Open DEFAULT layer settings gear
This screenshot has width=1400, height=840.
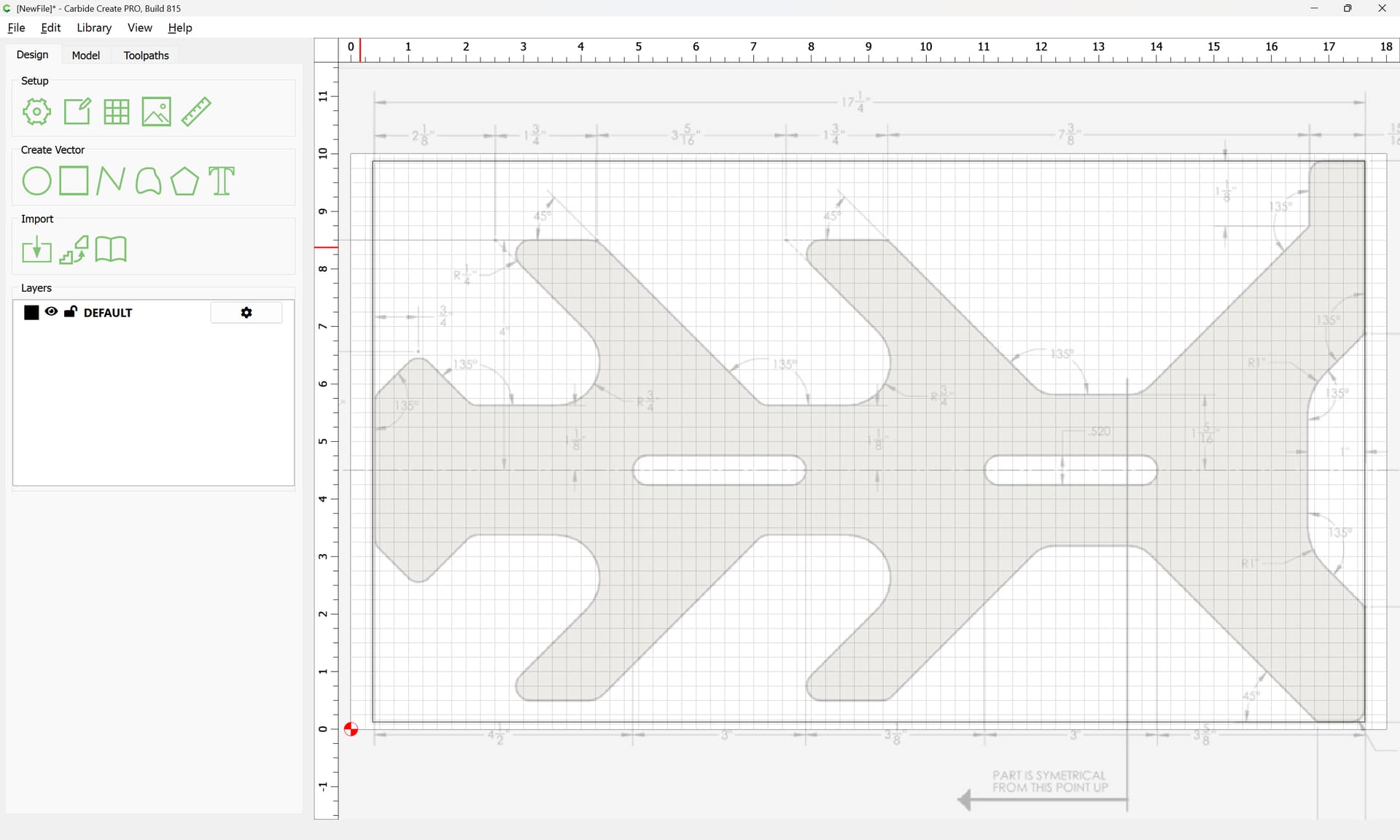(246, 313)
